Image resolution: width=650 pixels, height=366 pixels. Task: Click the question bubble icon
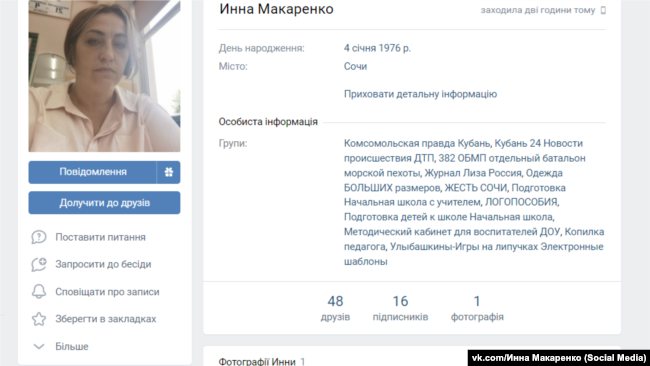tap(39, 237)
